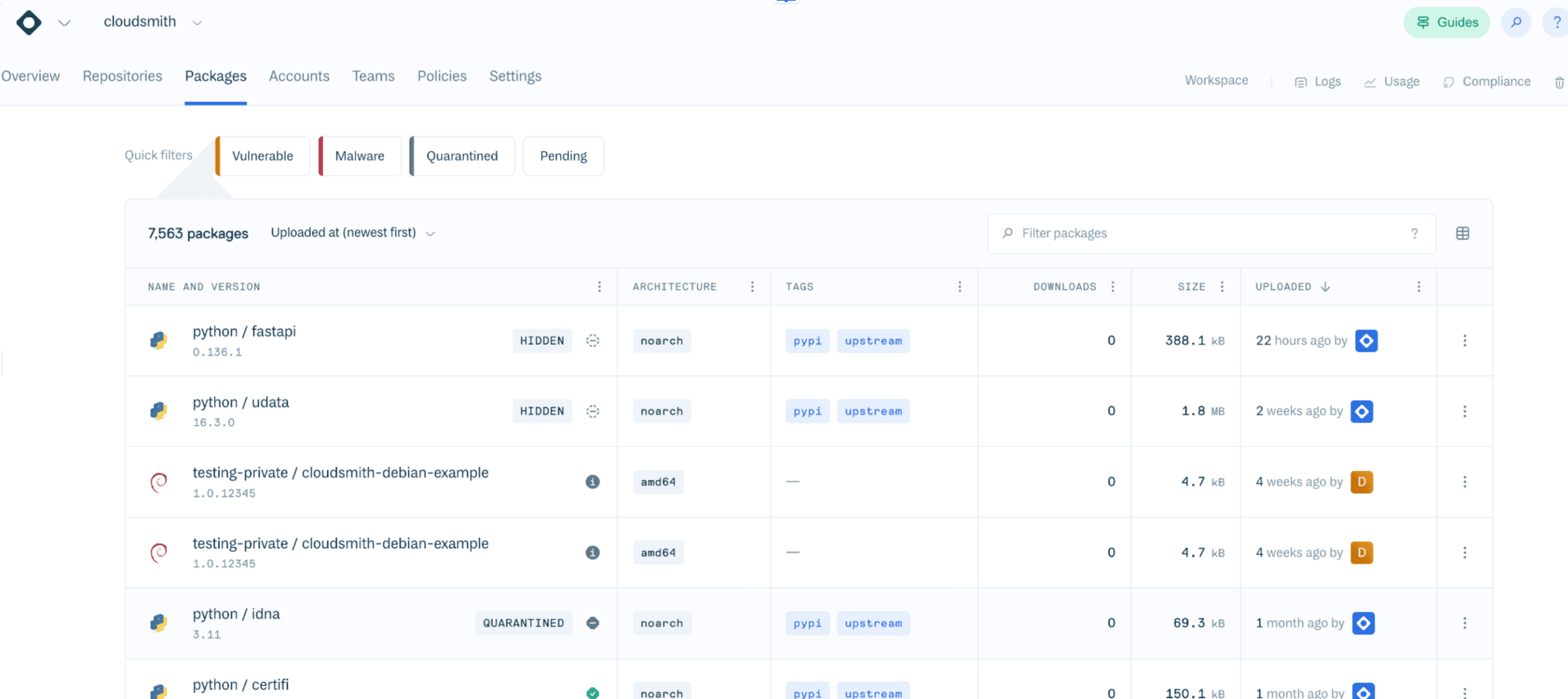Focus the Filter packages search field
This screenshot has height=699, width=1568.
point(1211,233)
